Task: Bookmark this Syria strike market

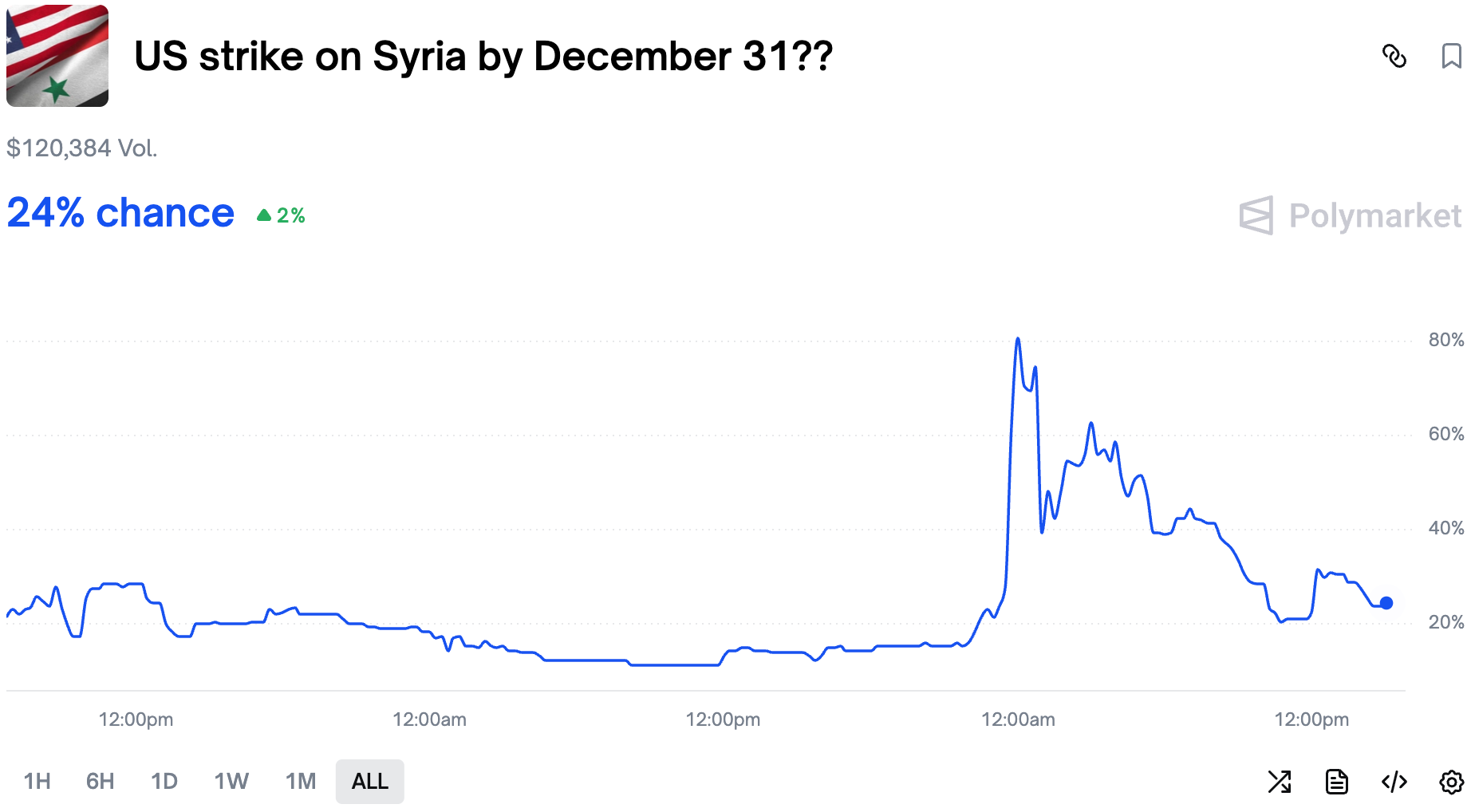Action: point(1451,57)
